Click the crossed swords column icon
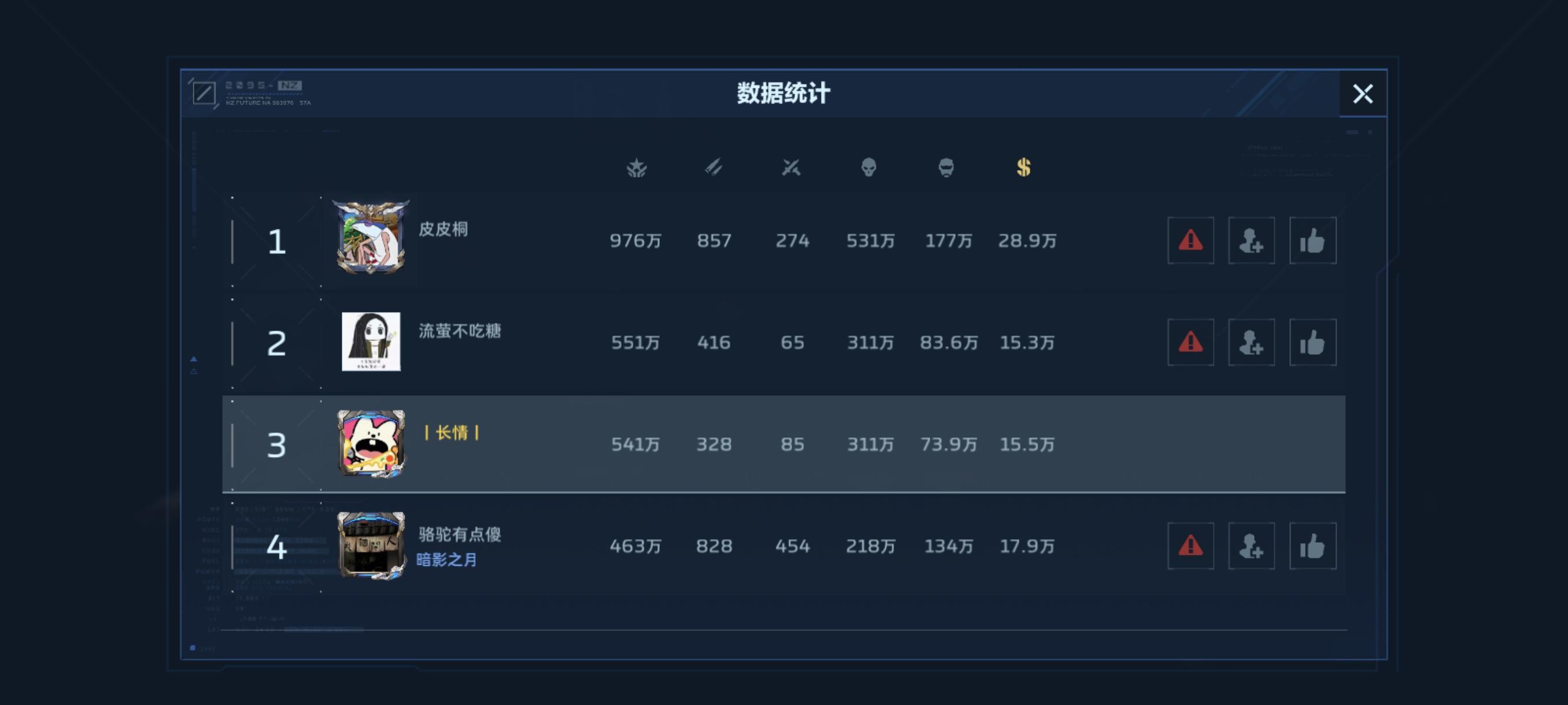Viewport: 1568px width, 705px height. click(x=792, y=167)
